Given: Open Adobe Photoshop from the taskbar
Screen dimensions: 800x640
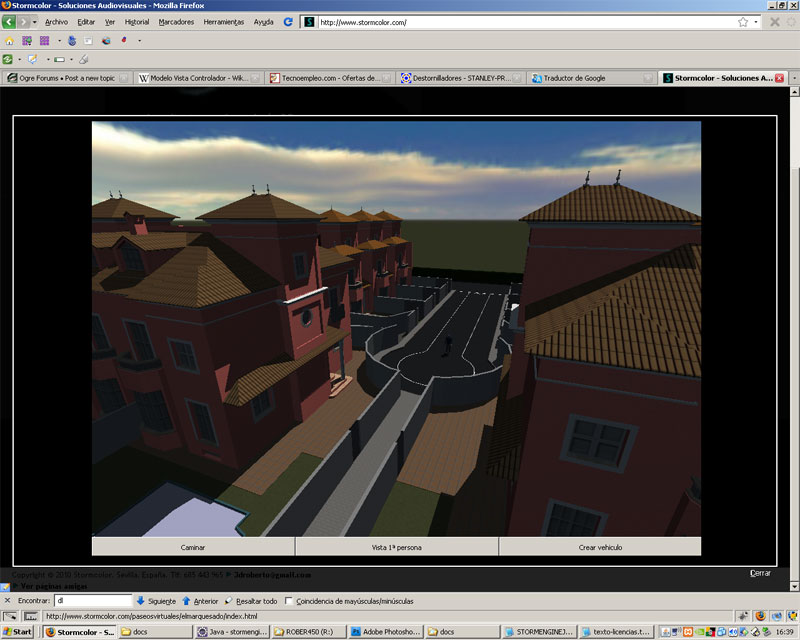Looking at the screenshot, I should (x=386, y=632).
